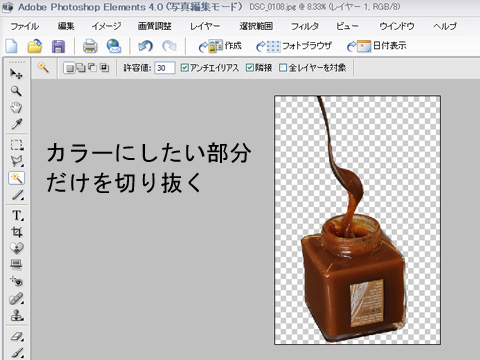The height and width of the screenshot is (360, 480).
Task: Click the 作成 button
Action: click(220, 46)
